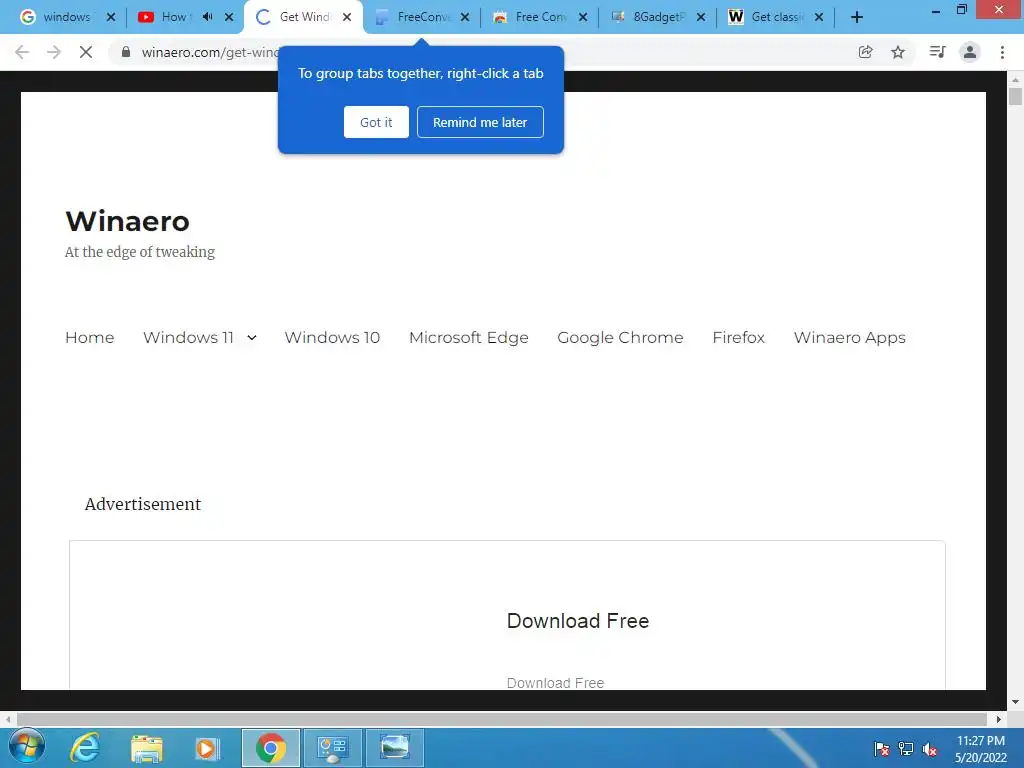Close the active 'Get Wind' tab

click(x=347, y=17)
